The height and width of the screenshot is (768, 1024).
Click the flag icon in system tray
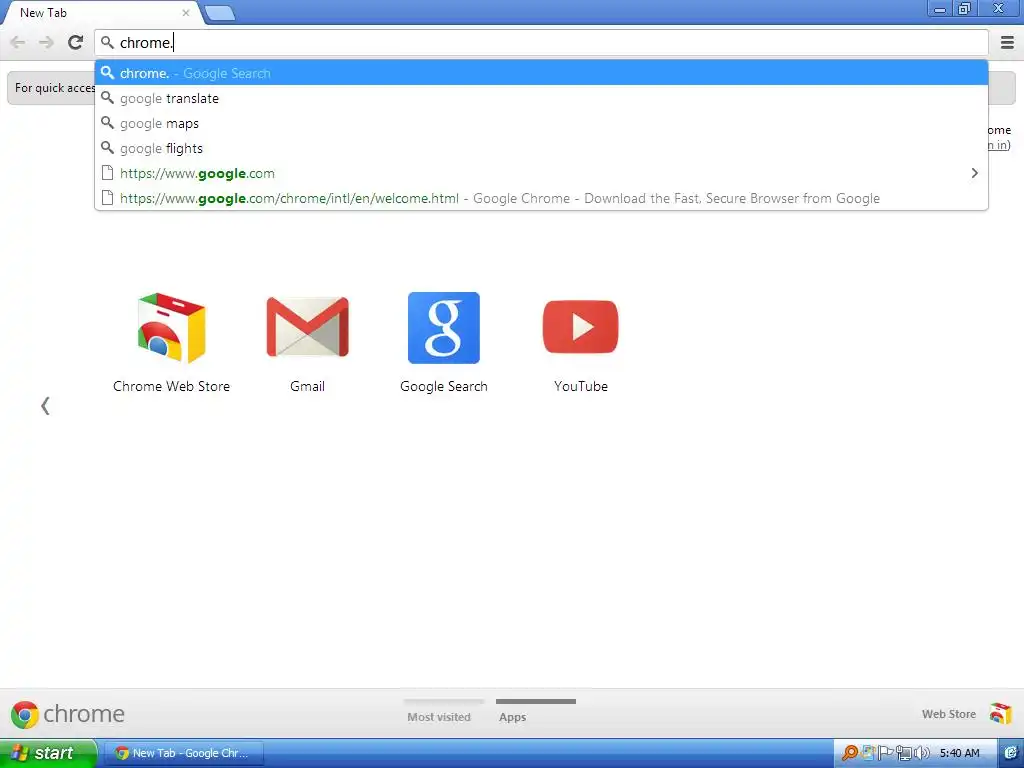pyautogui.click(x=886, y=753)
